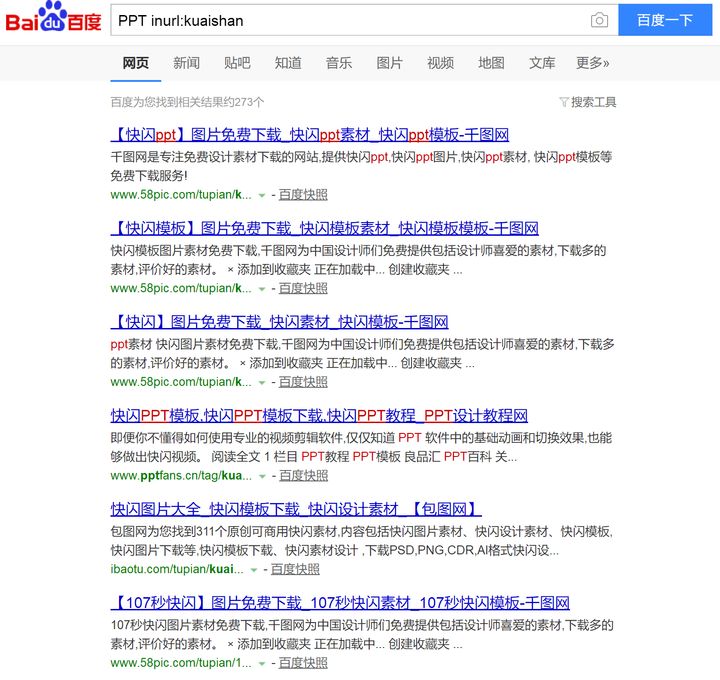
Task: Open 百度快照 for pptfans.cn result
Action: [304, 476]
